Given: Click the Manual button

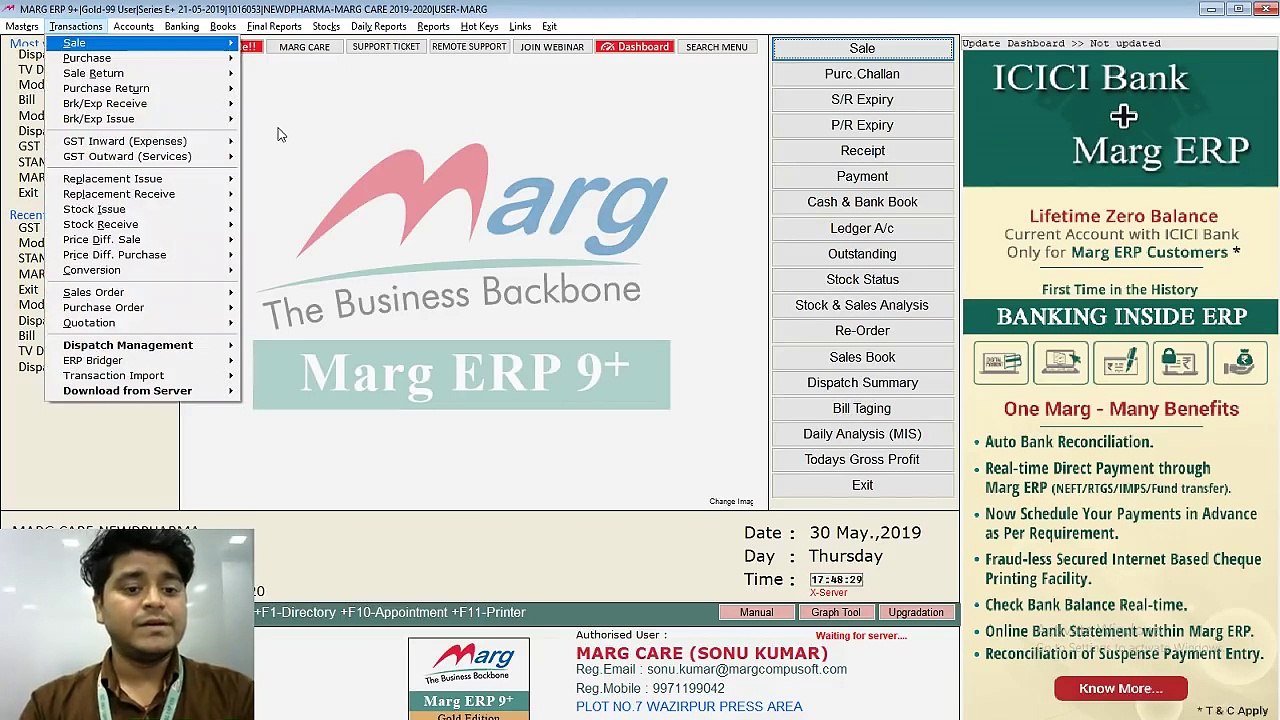Looking at the screenshot, I should 756,612.
